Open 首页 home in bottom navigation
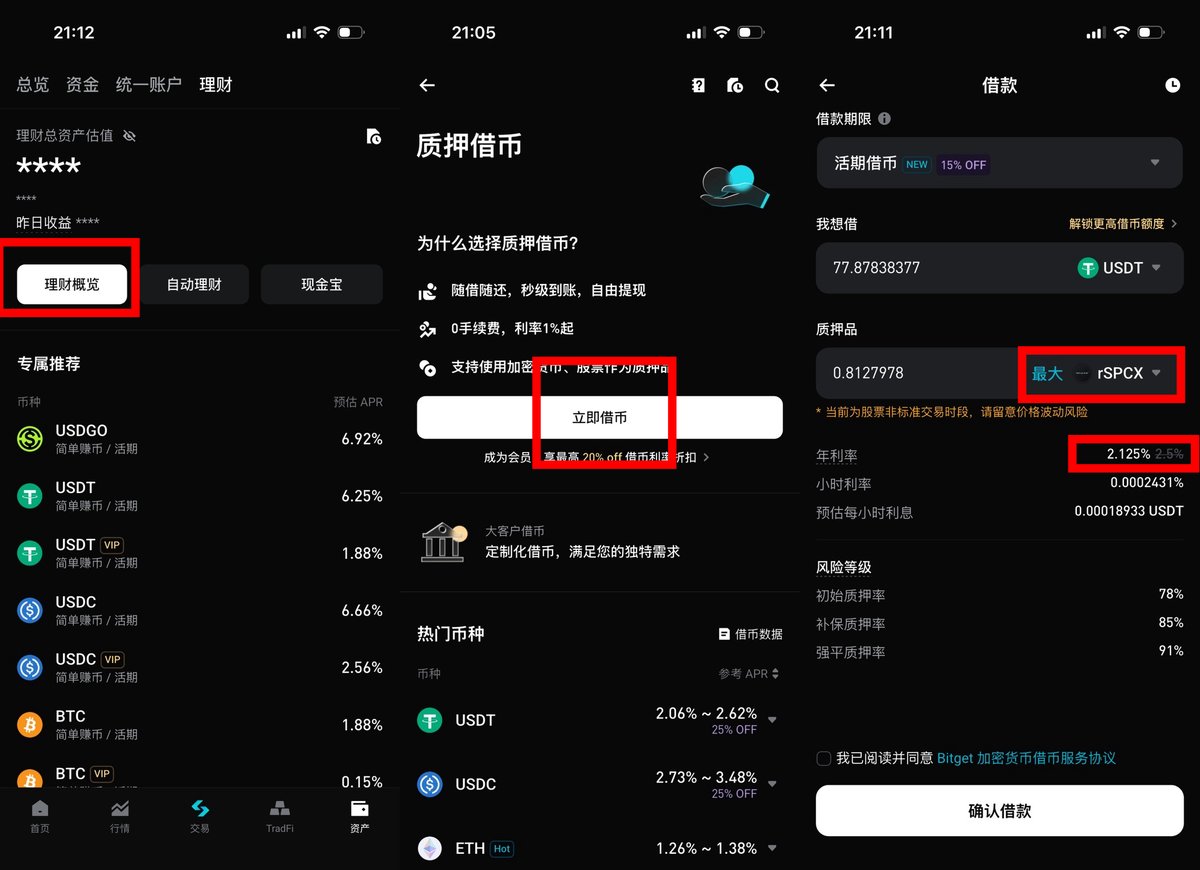The height and width of the screenshot is (870, 1200). [40, 816]
